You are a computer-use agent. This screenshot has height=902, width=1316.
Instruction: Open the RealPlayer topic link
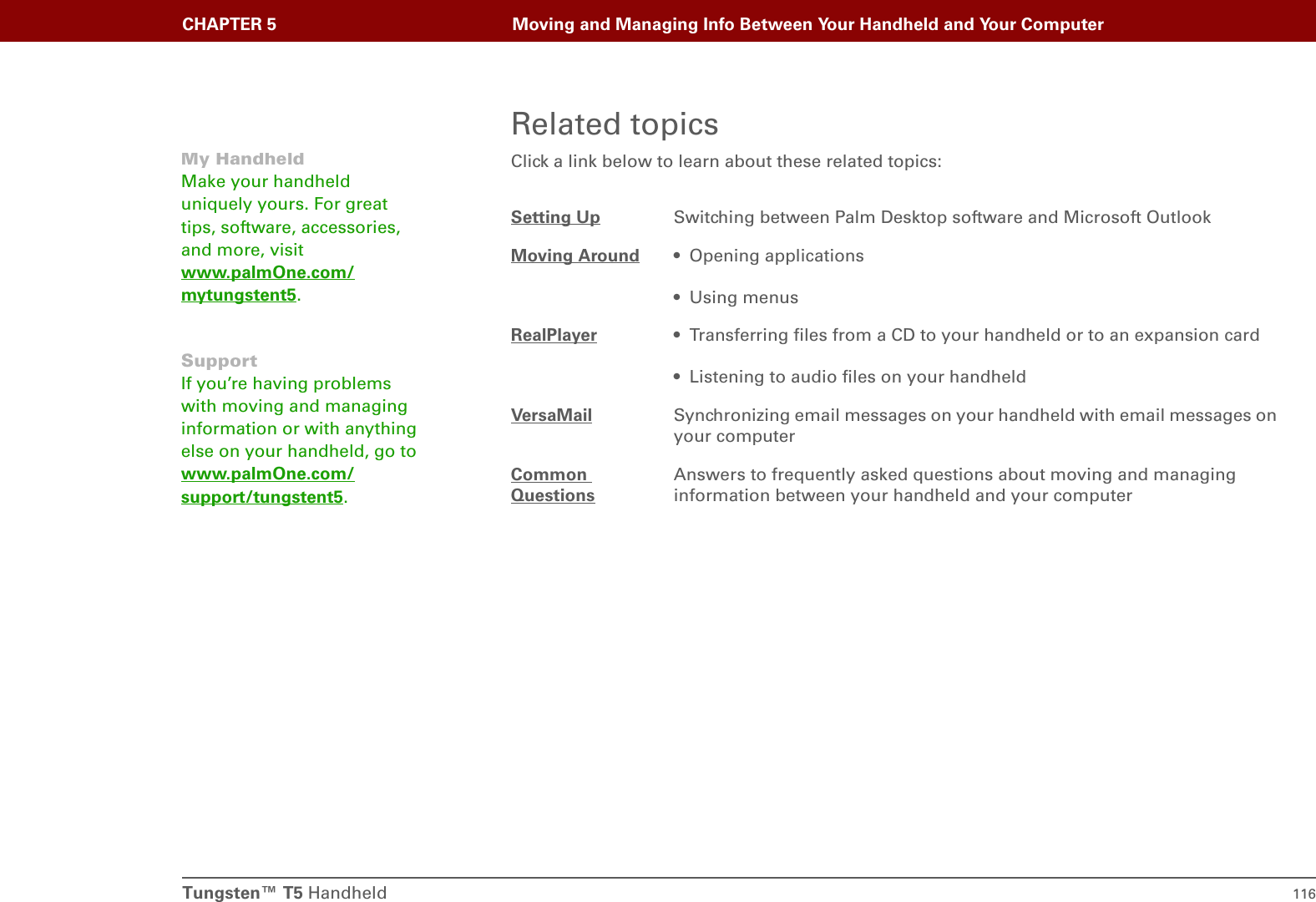point(554,335)
